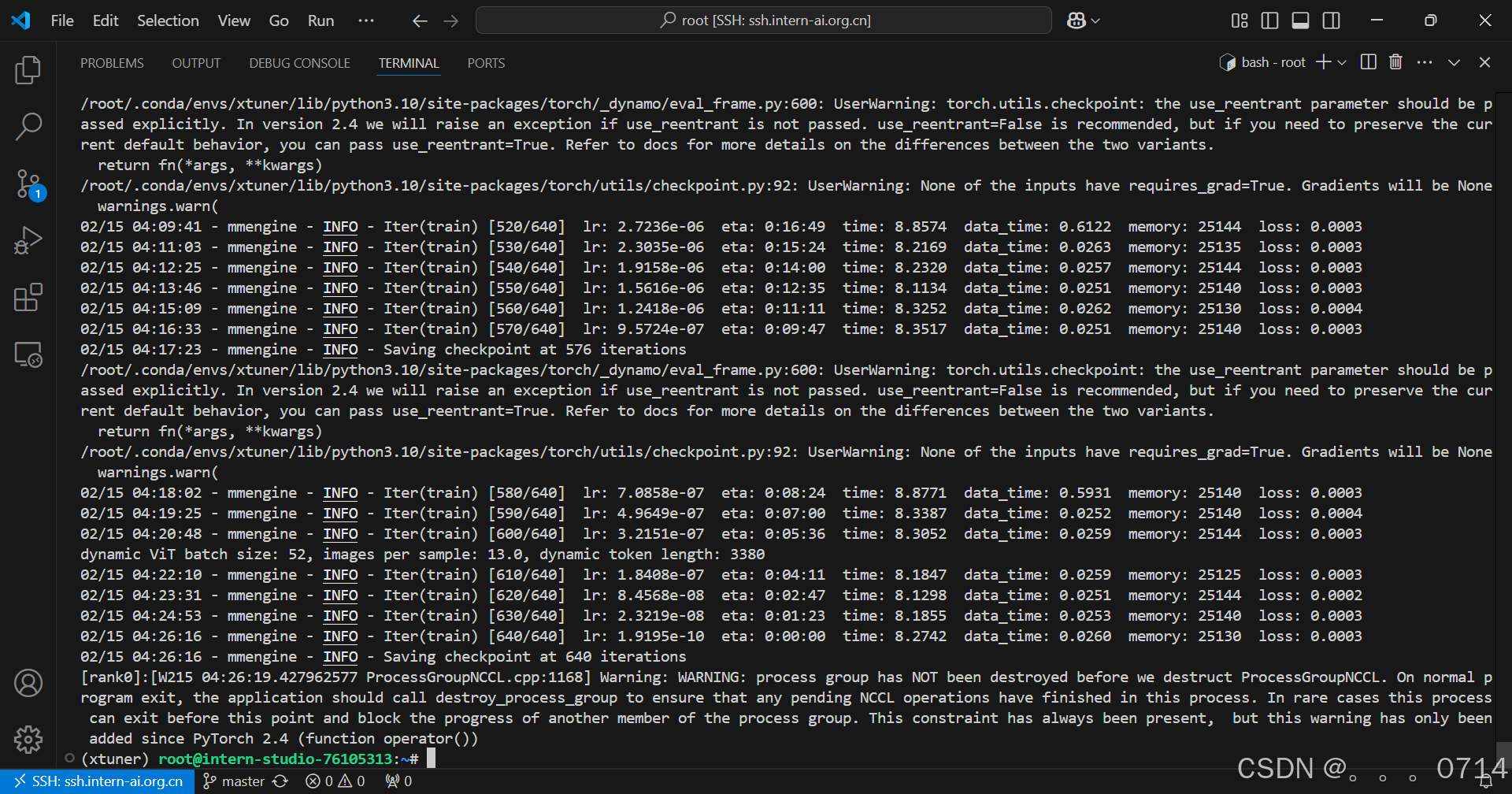Open the Copilot chat icon
The height and width of the screenshot is (794, 1512).
coord(1076,21)
